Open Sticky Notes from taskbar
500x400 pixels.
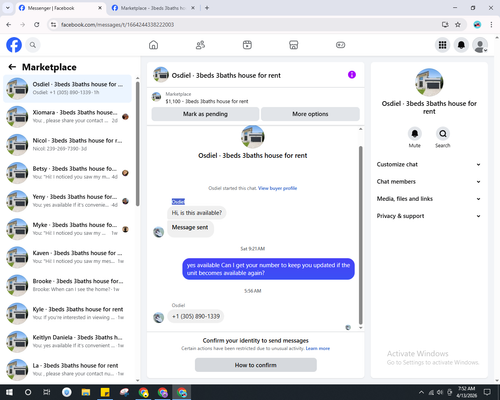click(105, 392)
